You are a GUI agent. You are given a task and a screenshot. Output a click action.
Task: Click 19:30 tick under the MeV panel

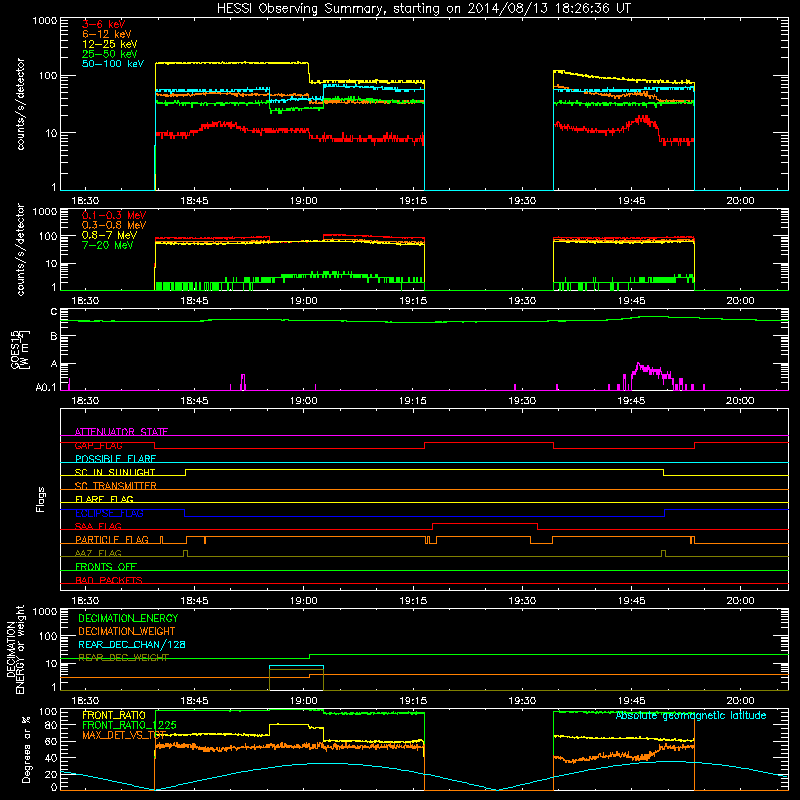[522, 301]
